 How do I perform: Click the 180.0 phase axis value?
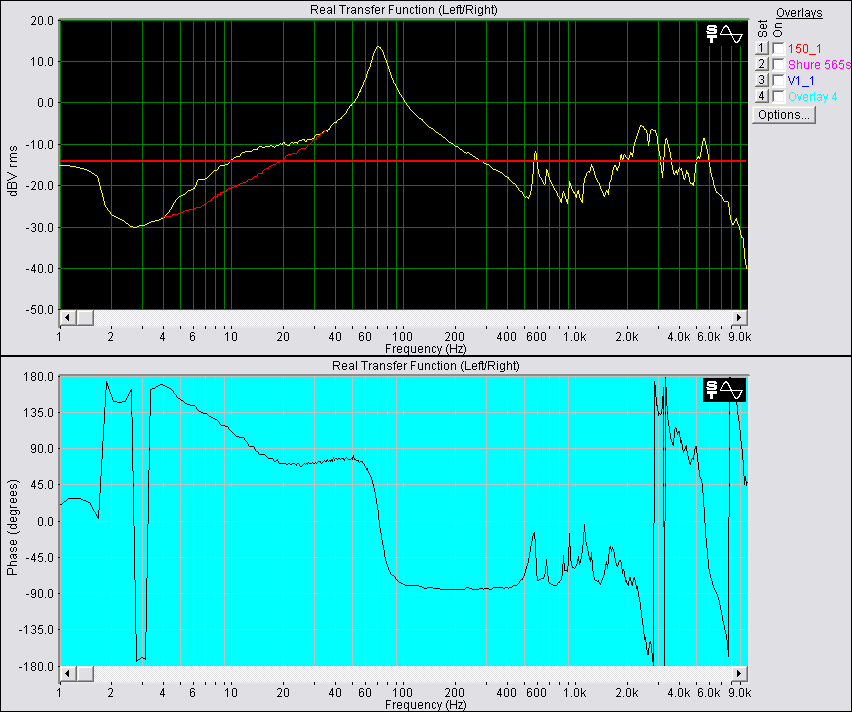click(40, 377)
